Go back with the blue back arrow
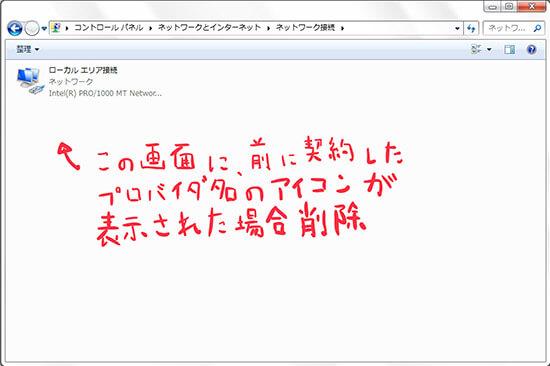Screen dimensions: 550x366 click(x=15, y=28)
